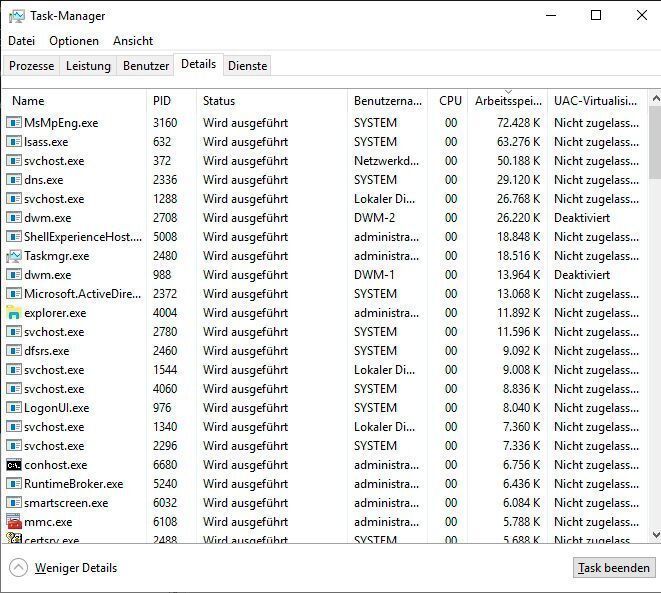Open the Optionen menu
Viewport: 661px width, 593px height.
[x=74, y=41]
